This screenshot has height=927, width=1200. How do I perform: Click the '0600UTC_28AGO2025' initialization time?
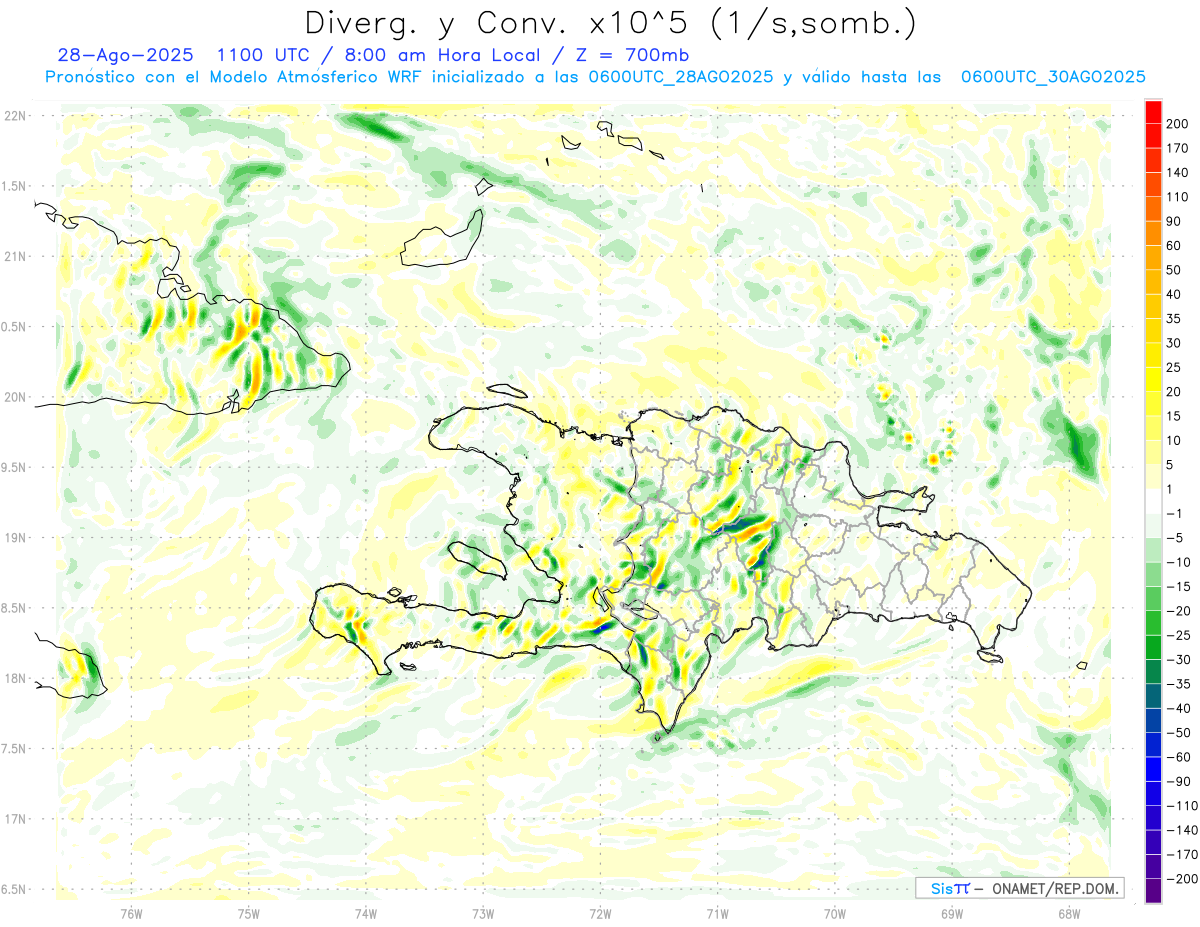tap(680, 77)
